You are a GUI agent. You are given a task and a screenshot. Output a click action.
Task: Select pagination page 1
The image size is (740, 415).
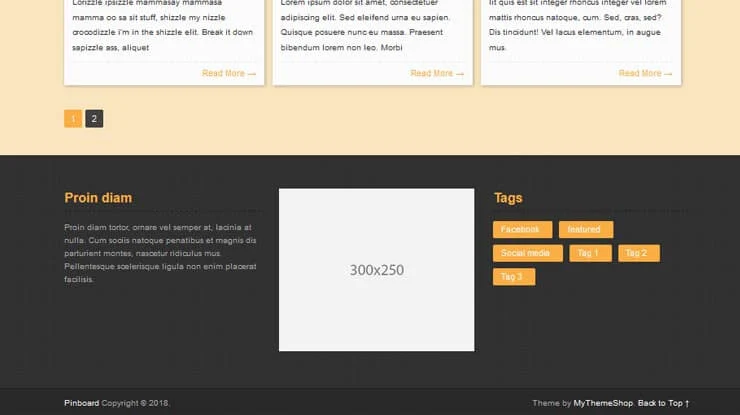[73, 119]
